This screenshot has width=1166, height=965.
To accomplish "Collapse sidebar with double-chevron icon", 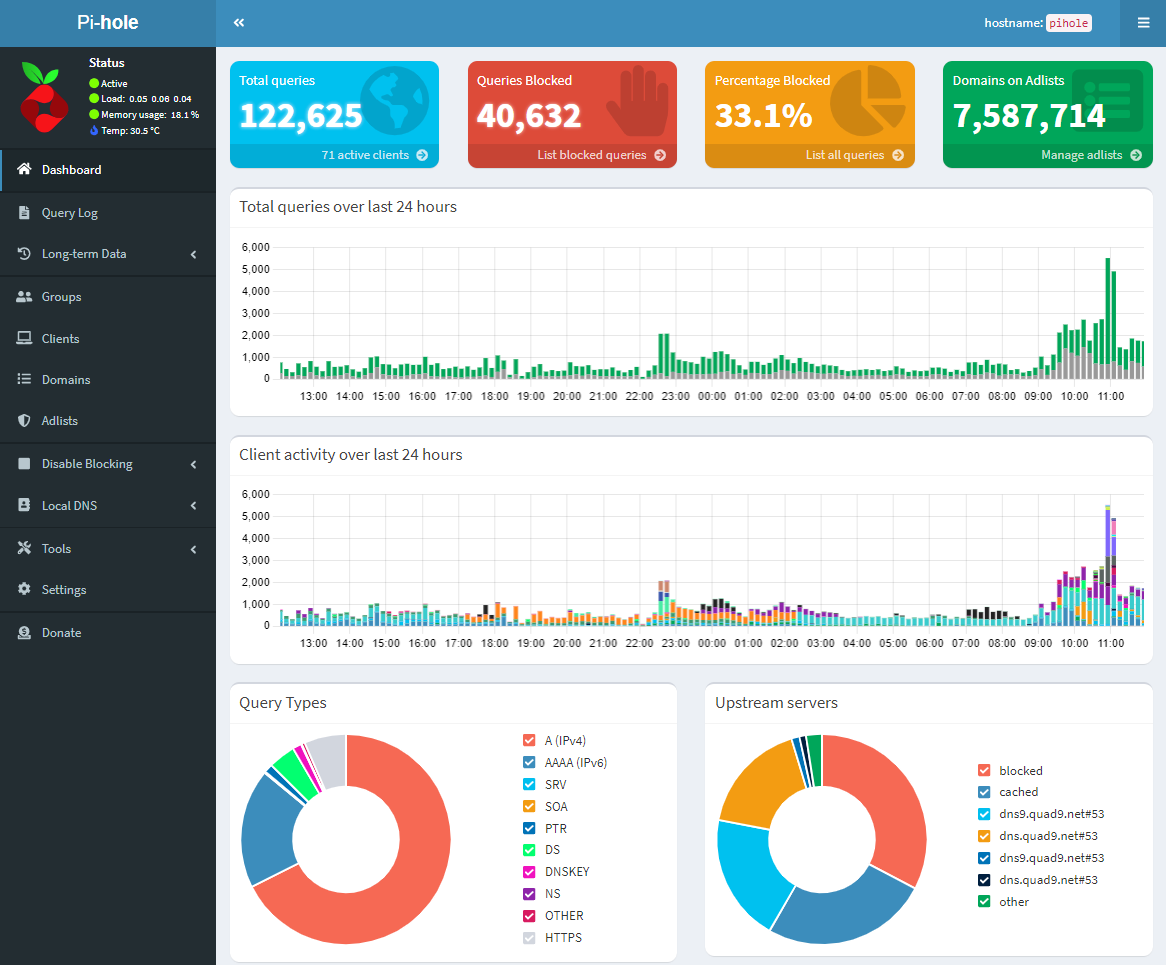I will [239, 22].
